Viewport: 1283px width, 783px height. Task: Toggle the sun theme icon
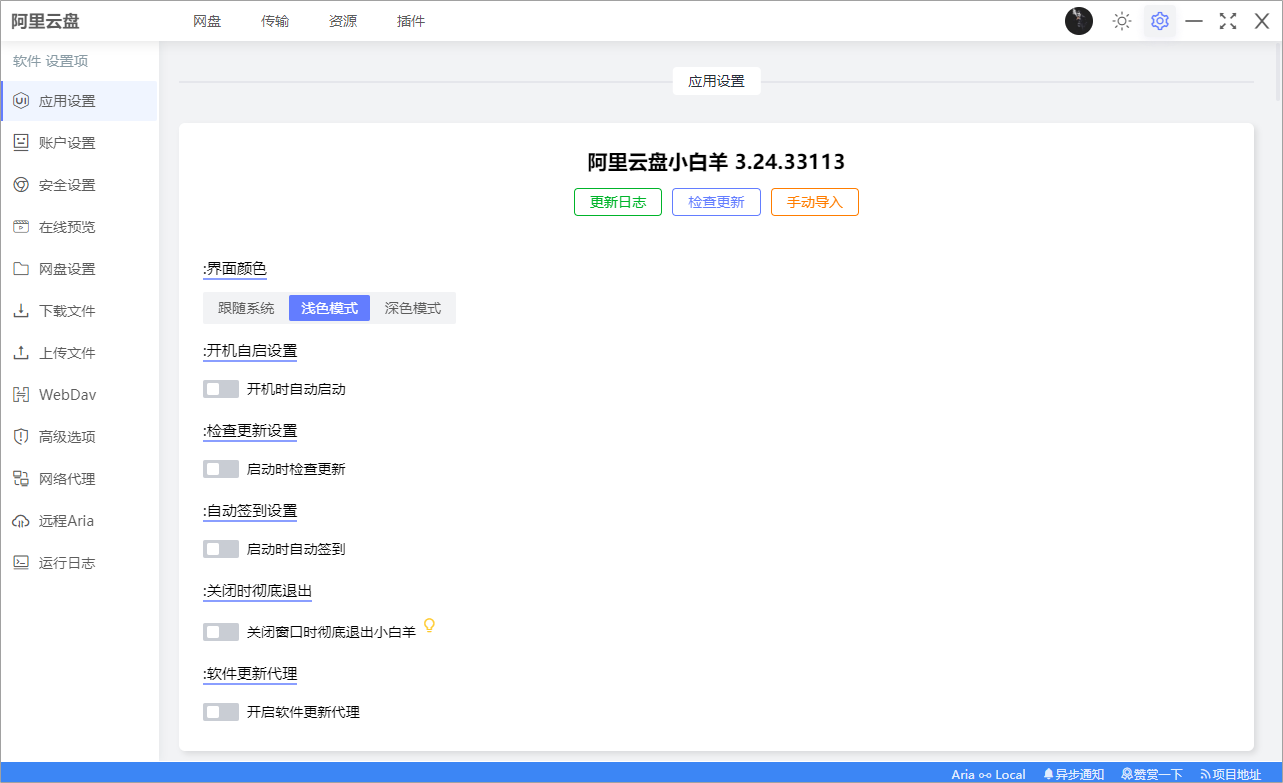tap(1122, 21)
